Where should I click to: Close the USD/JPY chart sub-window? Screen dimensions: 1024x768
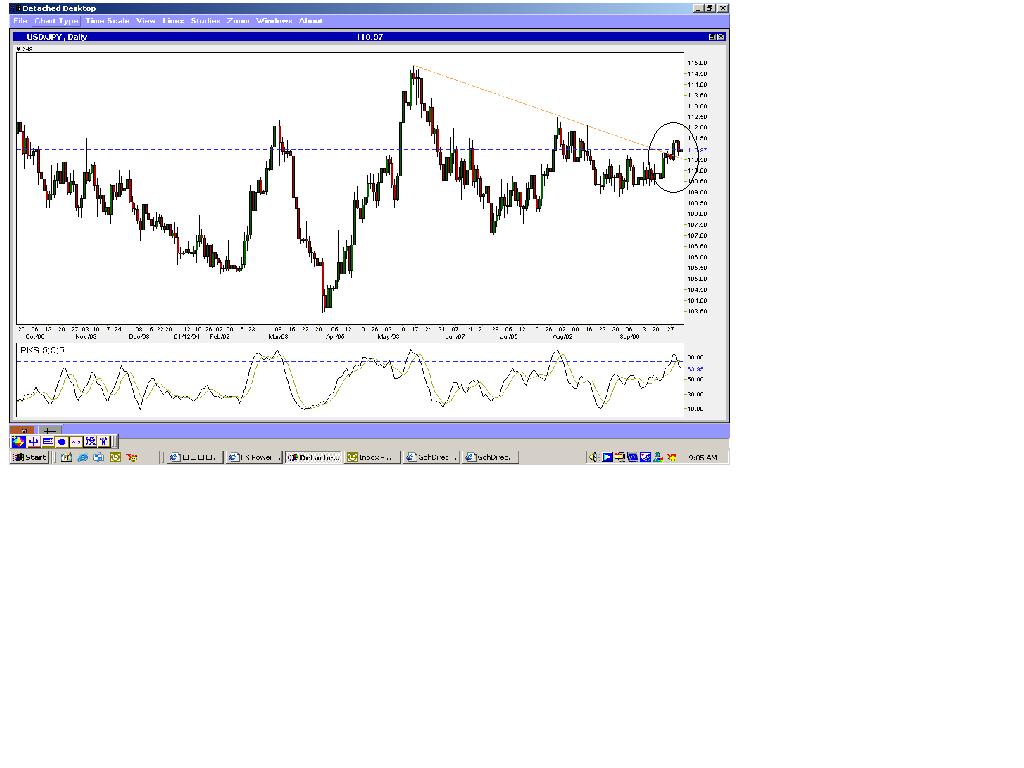(x=720, y=37)
